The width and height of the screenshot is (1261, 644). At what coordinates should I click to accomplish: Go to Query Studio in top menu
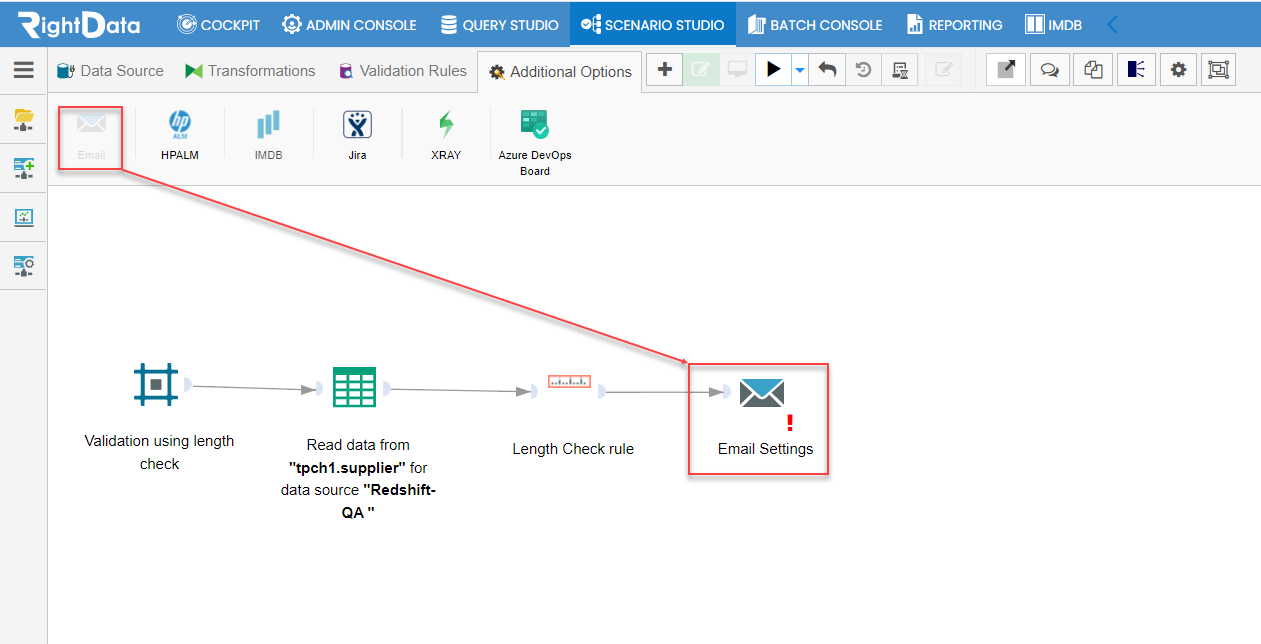tap(499, 24)
